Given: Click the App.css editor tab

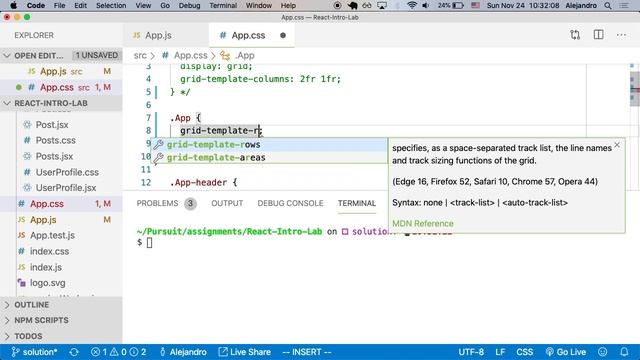Looking at the screenshot, I should pyautogui.click(x=248, y=35).
